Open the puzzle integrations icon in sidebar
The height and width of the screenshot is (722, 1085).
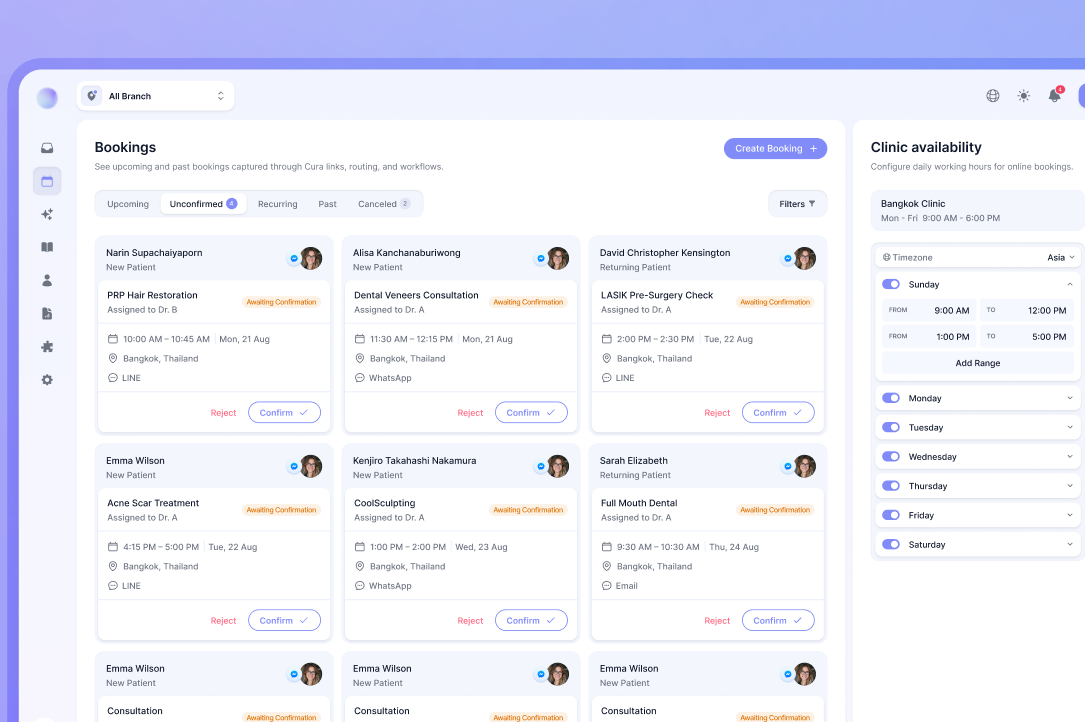(x=47, y=347)
